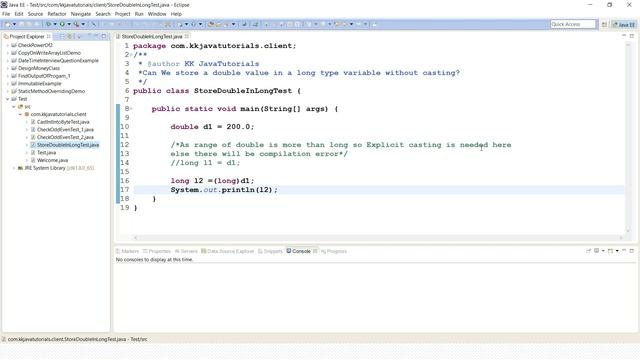Expand the ImmutableExample project
Screen dimensions: 640x360
click(8, 84)
